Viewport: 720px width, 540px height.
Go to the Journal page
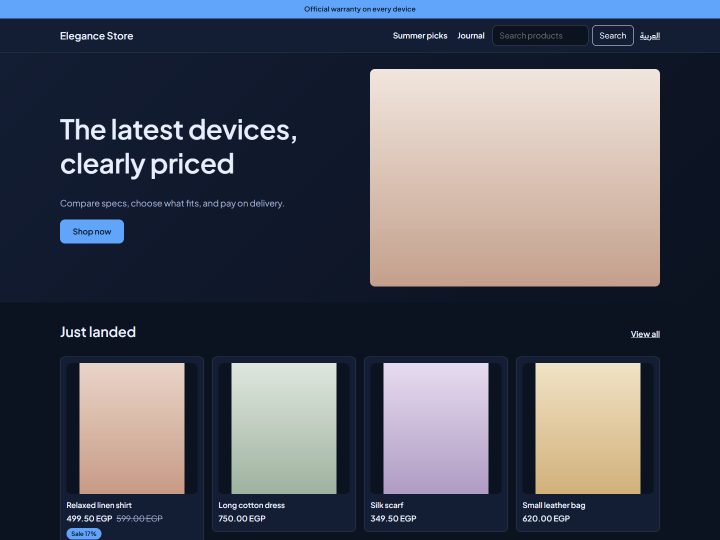click(x=471, y=36)
